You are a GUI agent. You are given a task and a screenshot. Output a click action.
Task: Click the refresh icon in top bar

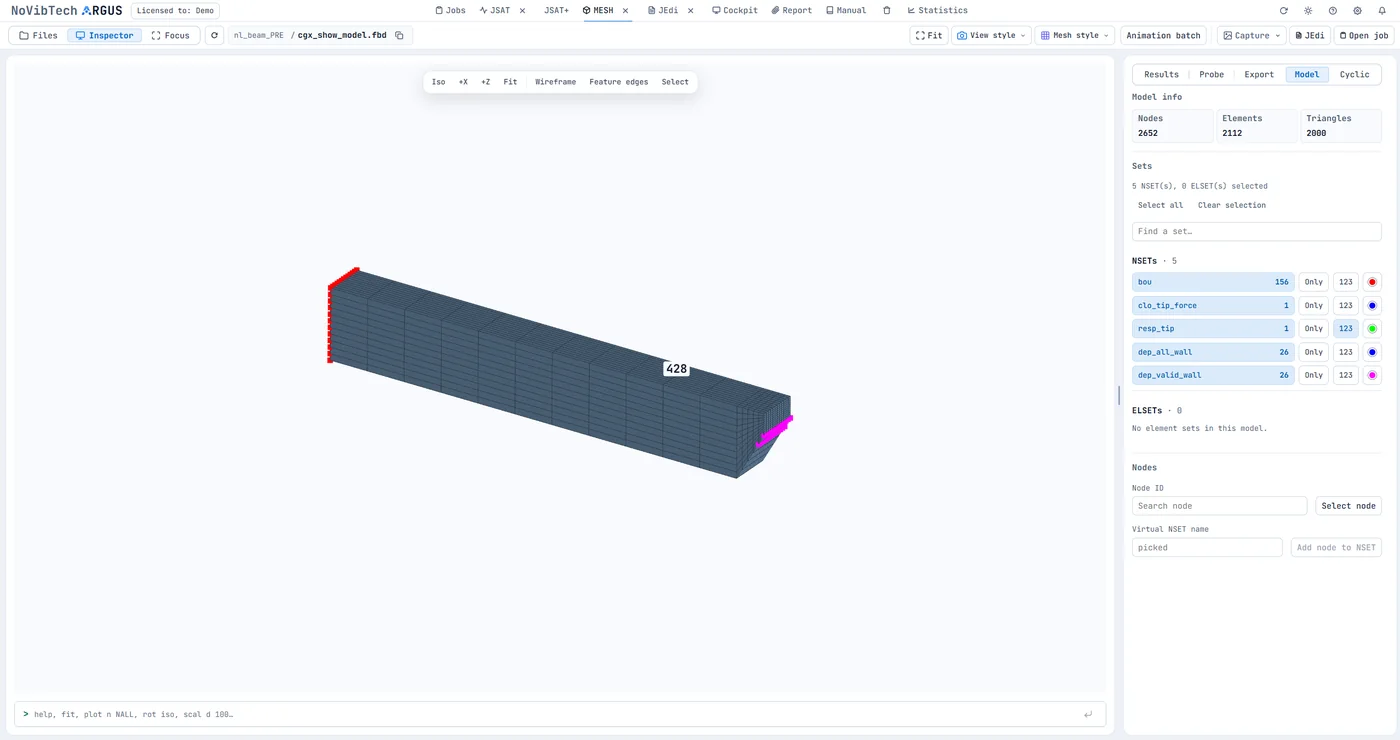pos(1284,11)
